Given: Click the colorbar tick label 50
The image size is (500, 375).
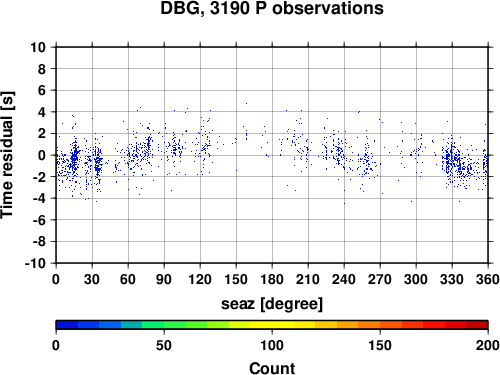Looking at the screenshot, I should [x=164, y=345].
